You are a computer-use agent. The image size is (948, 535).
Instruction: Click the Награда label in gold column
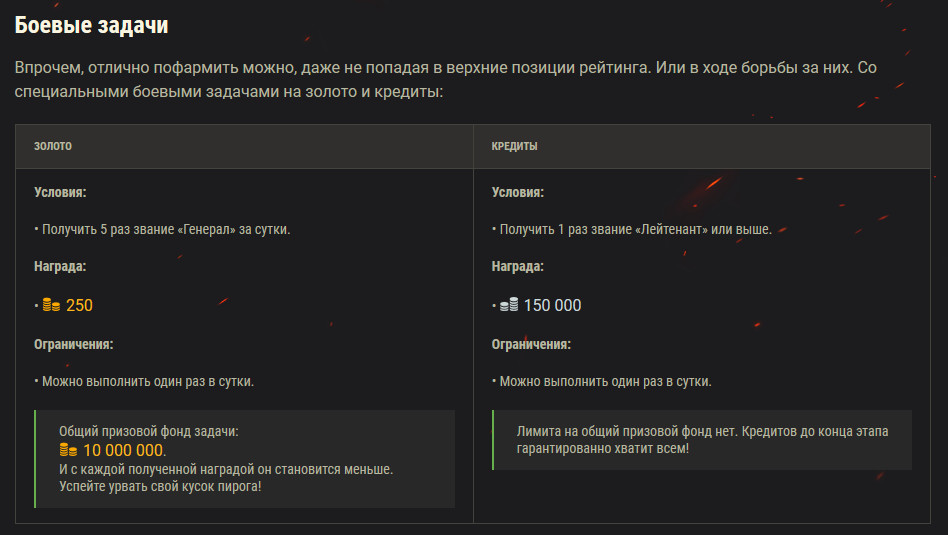coord(60,266)
